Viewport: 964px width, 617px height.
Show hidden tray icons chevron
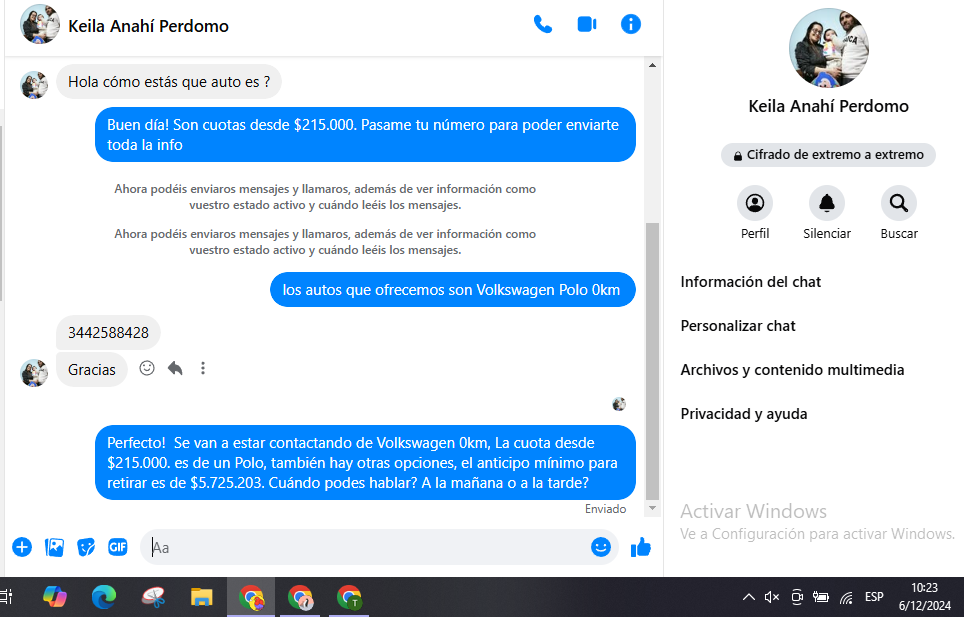pos(748,597)
